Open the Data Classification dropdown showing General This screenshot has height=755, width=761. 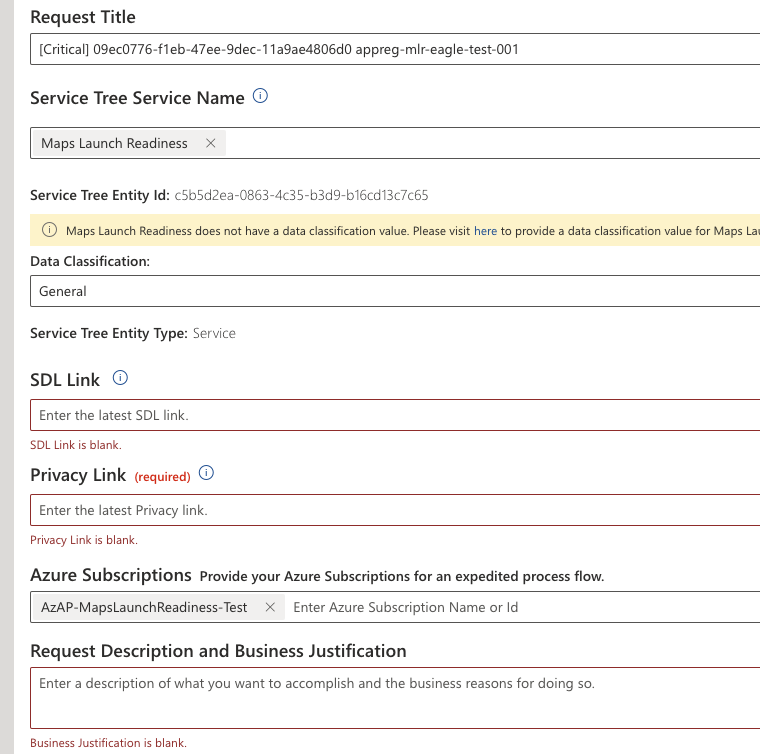click(x=395, y=291)
